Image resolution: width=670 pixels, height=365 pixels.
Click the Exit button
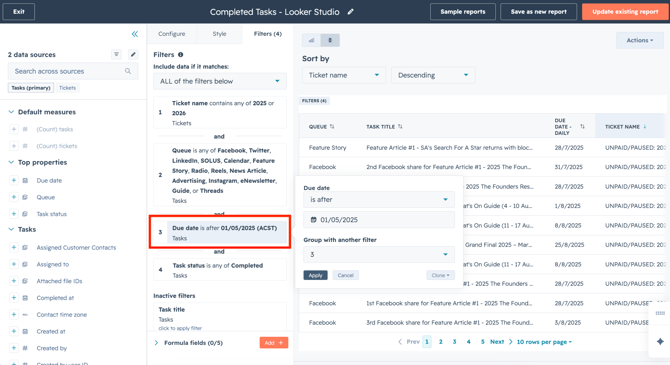tap(18, 12)
